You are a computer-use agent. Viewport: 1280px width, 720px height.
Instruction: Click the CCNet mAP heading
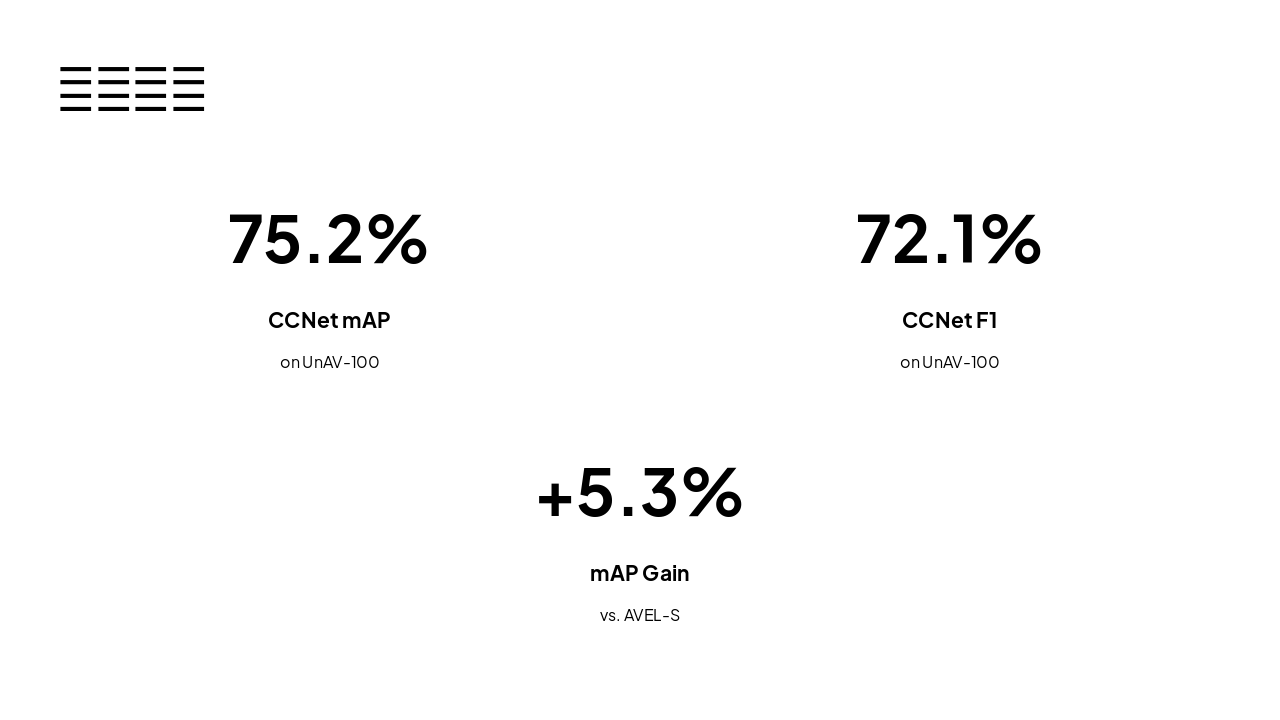tap(329, 320)
